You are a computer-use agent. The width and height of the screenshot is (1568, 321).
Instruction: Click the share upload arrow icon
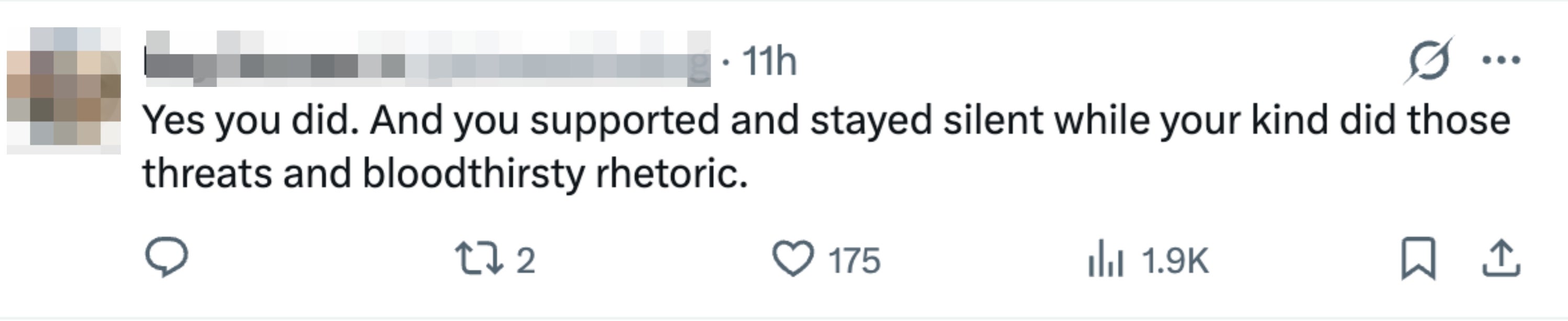(x=1501, y=259)
